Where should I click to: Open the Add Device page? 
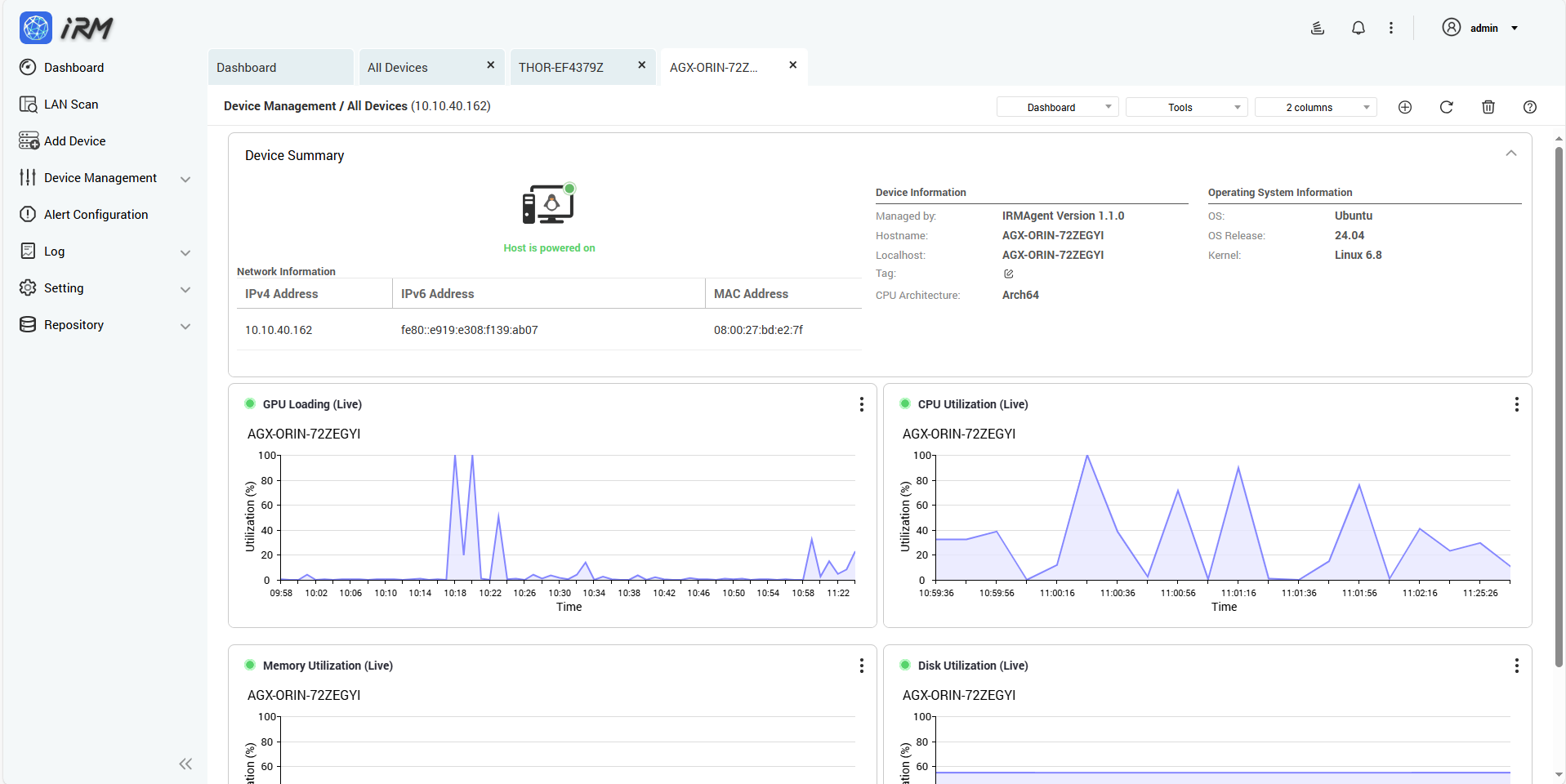[74, 141]
